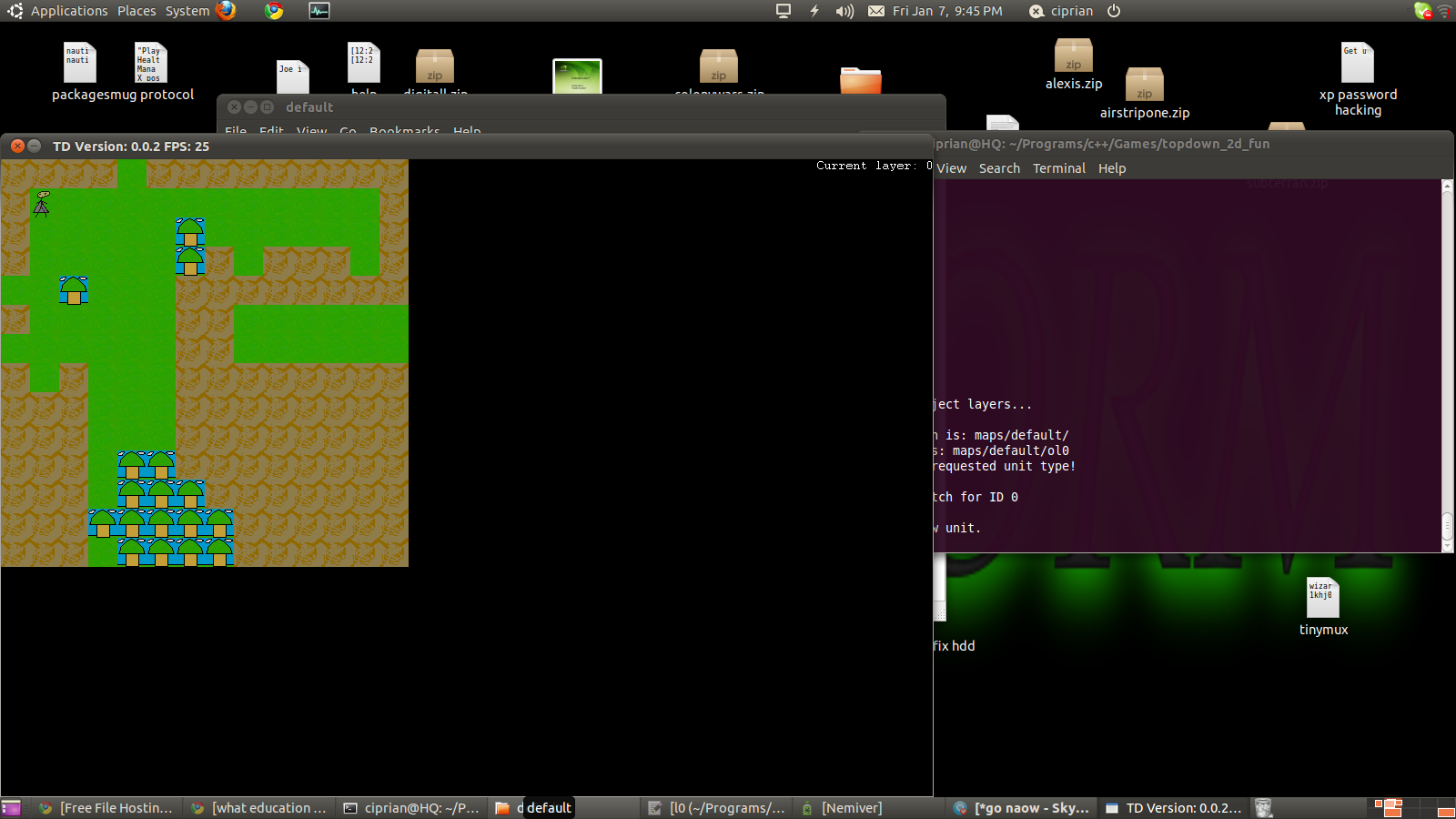Switch to the Free File Hosting taskbar window
The width and height of the screenshot is (1456, 819).
106,808
